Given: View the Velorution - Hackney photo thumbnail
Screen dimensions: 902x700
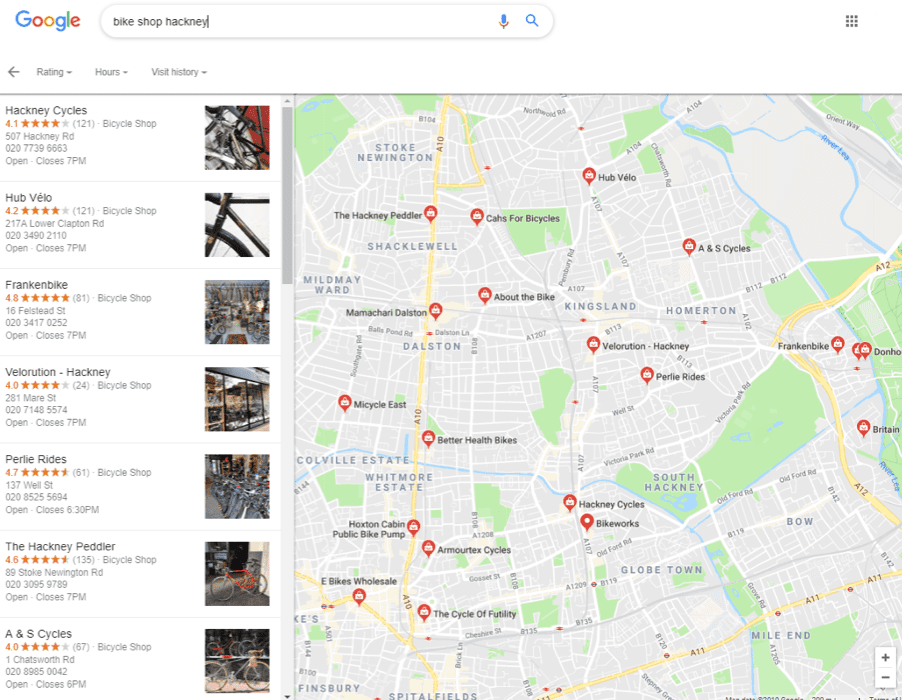Looking at the screenshot, I should [x=237, y=400].
